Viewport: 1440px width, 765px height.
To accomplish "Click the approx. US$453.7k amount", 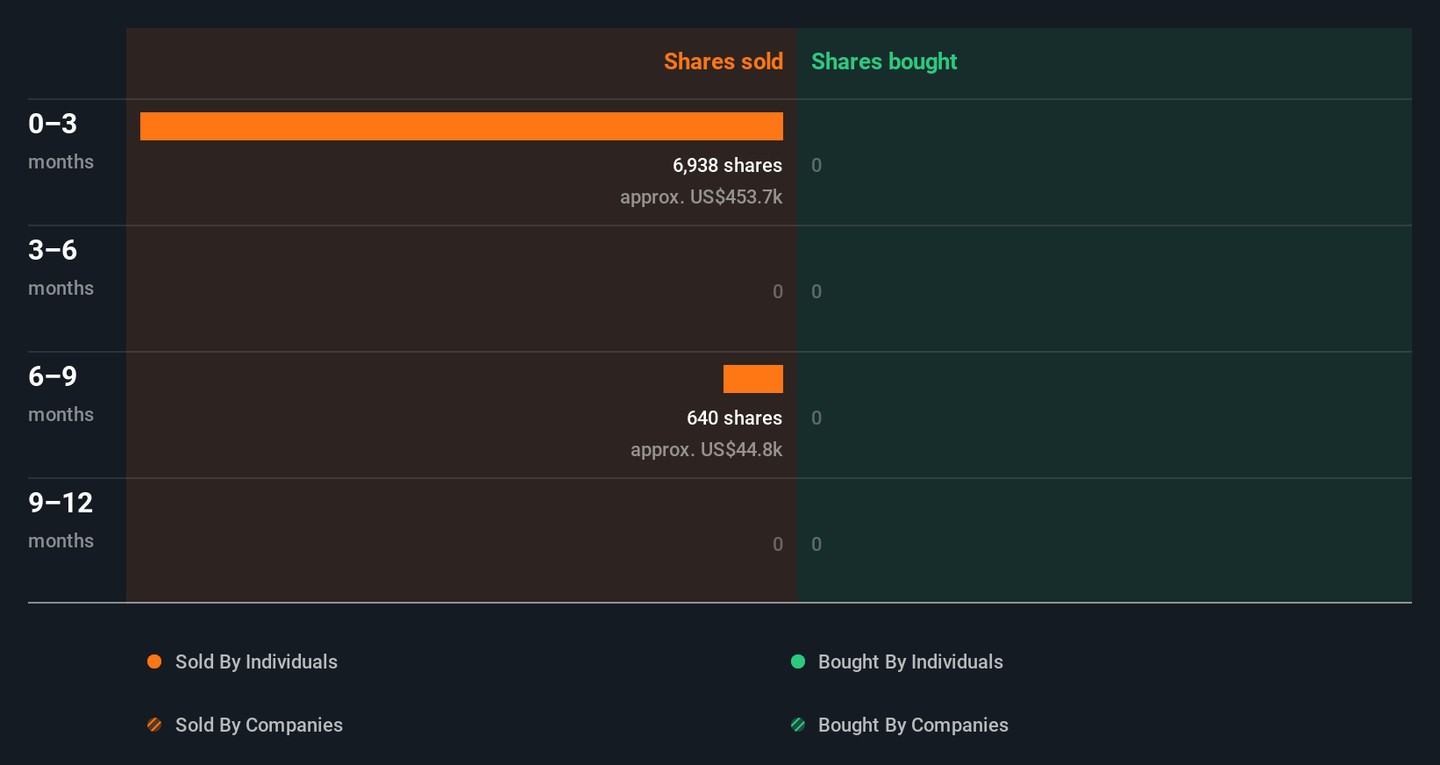I will click(701, 197).
